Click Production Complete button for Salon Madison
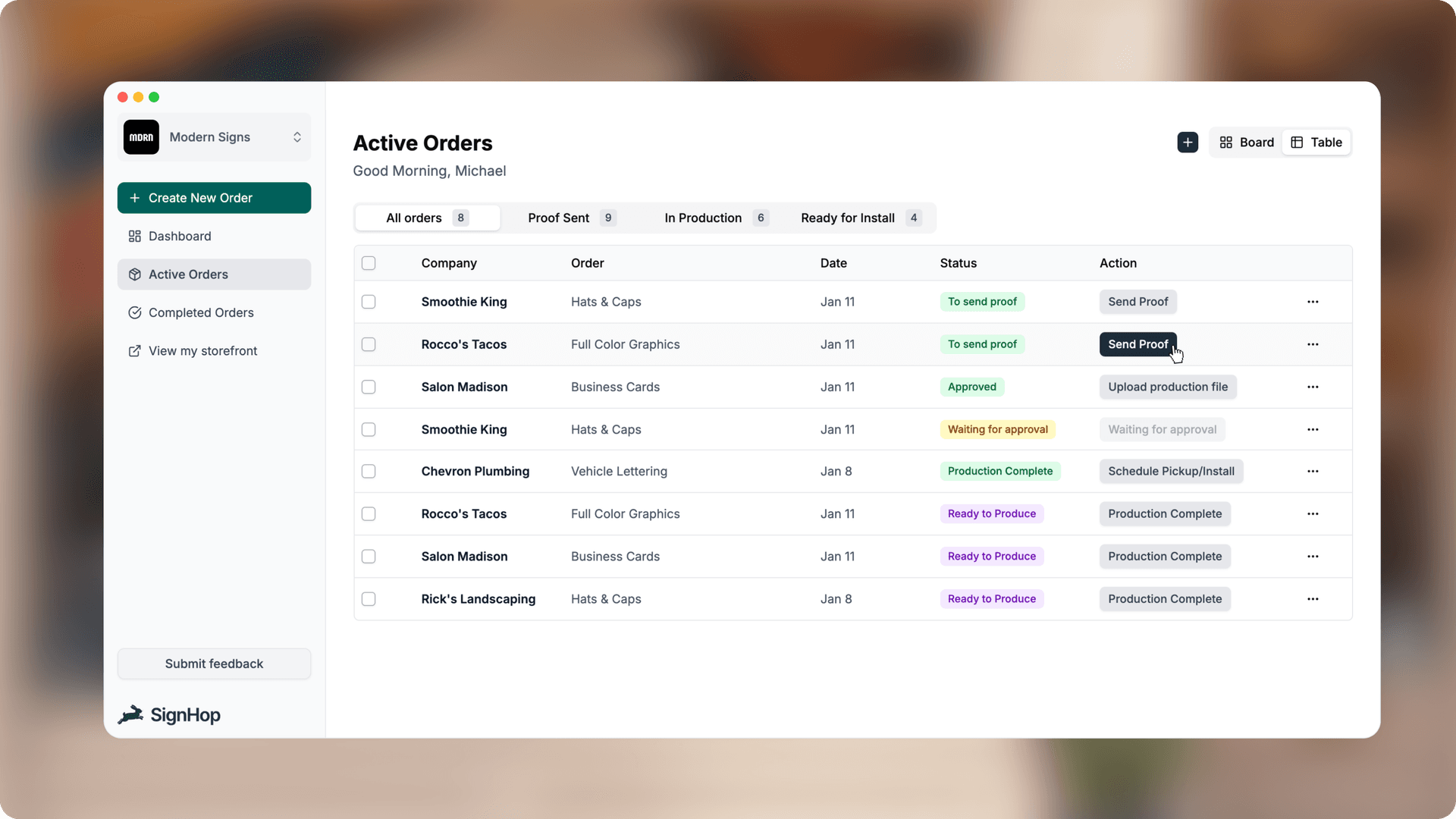The height and width of the screenshot is (819, 1456). (x=1165, y=556)
